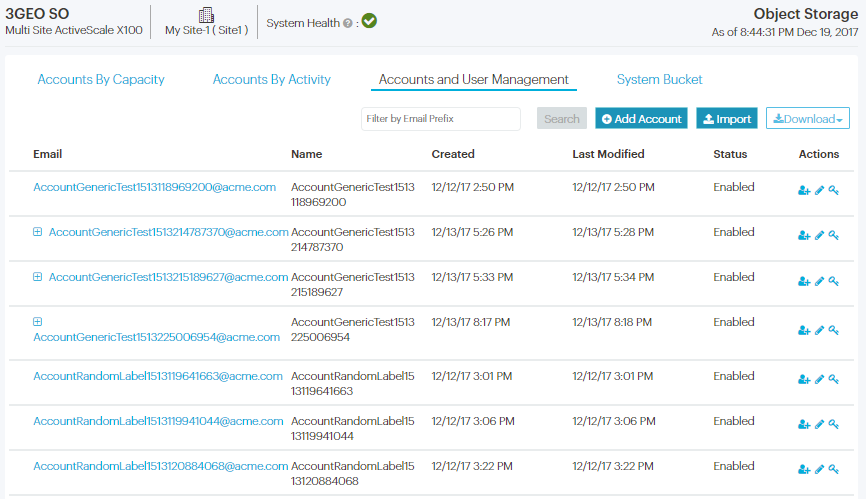Click created date 12/12/17 2:50 PM
Image resolution: width=866 pixels, height=499 pixels.
pyautogui.click(x=473, y=187)
